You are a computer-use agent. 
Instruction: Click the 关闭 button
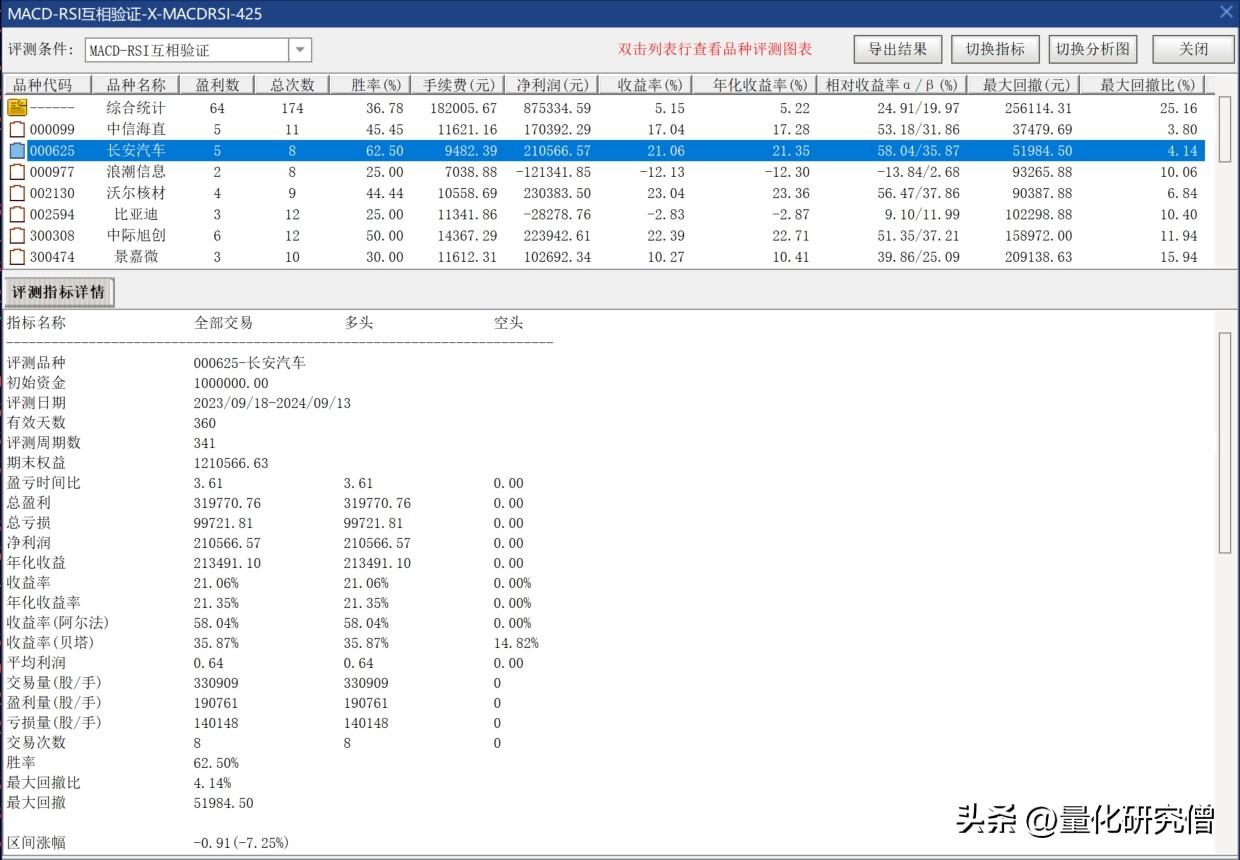click(x=1192, y=49)
